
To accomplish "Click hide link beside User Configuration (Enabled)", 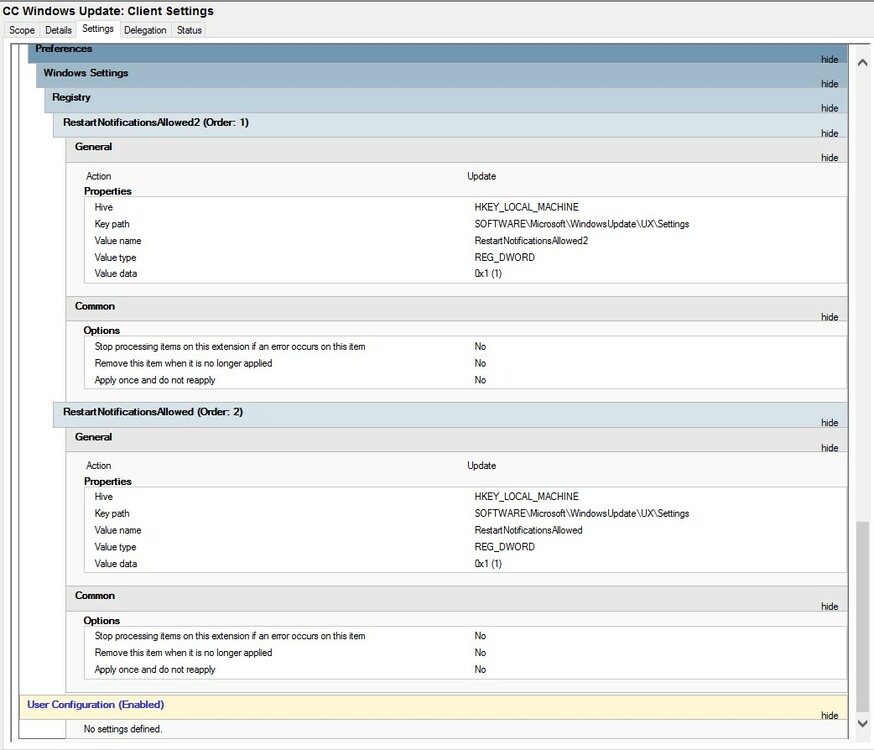I will pyautogui.click(x=829, y=716).
